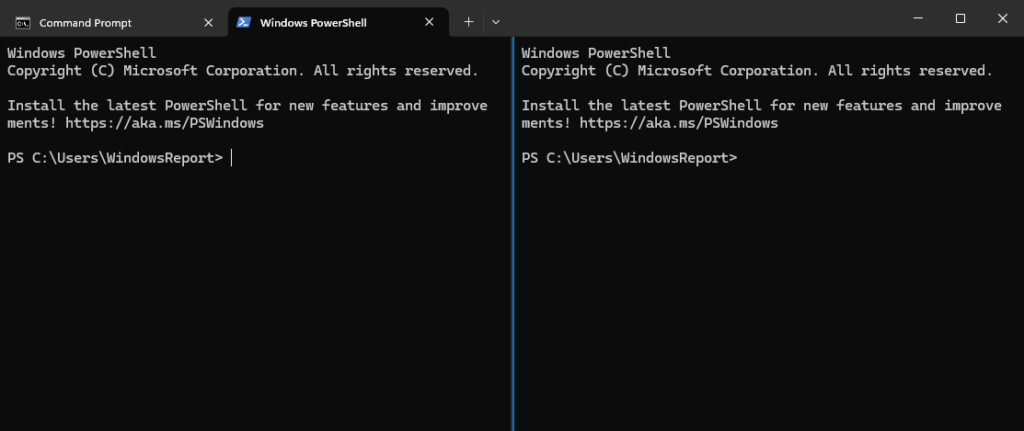
Task: Close the Windows PowerShell tab
Action: tap(429, 22)
